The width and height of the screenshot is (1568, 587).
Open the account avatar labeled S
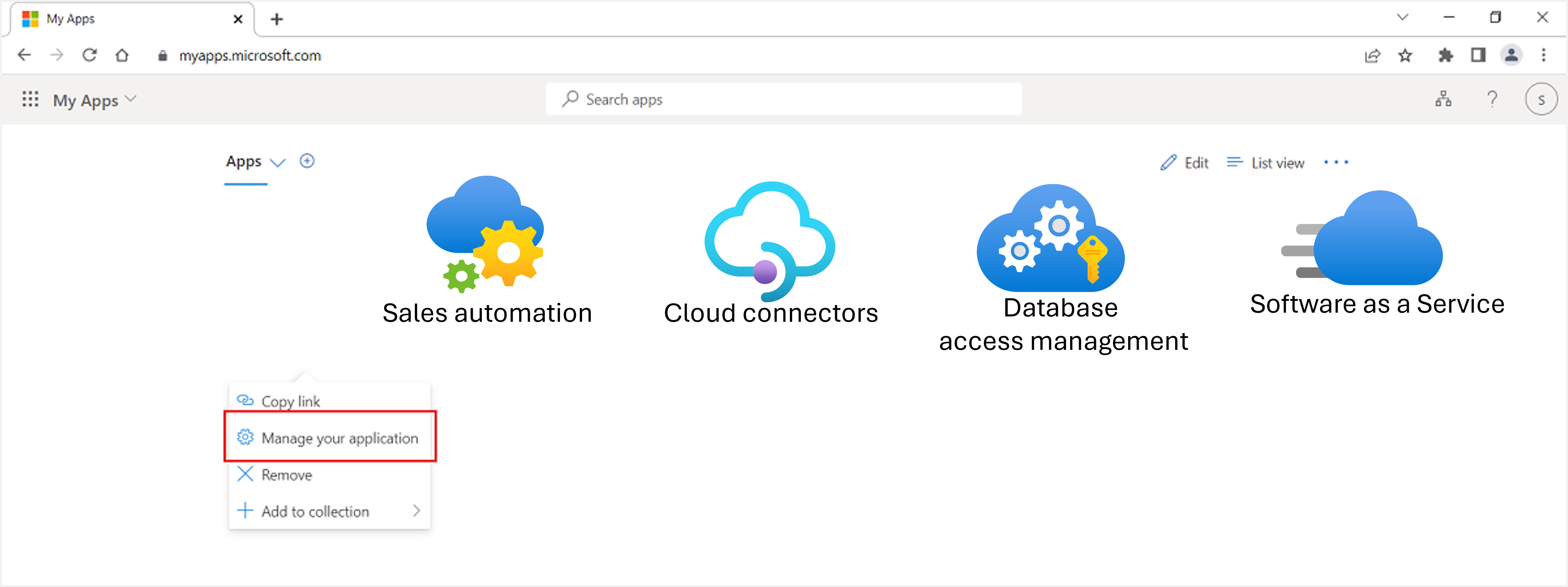pyautogui.click(x=1541, y=99)
